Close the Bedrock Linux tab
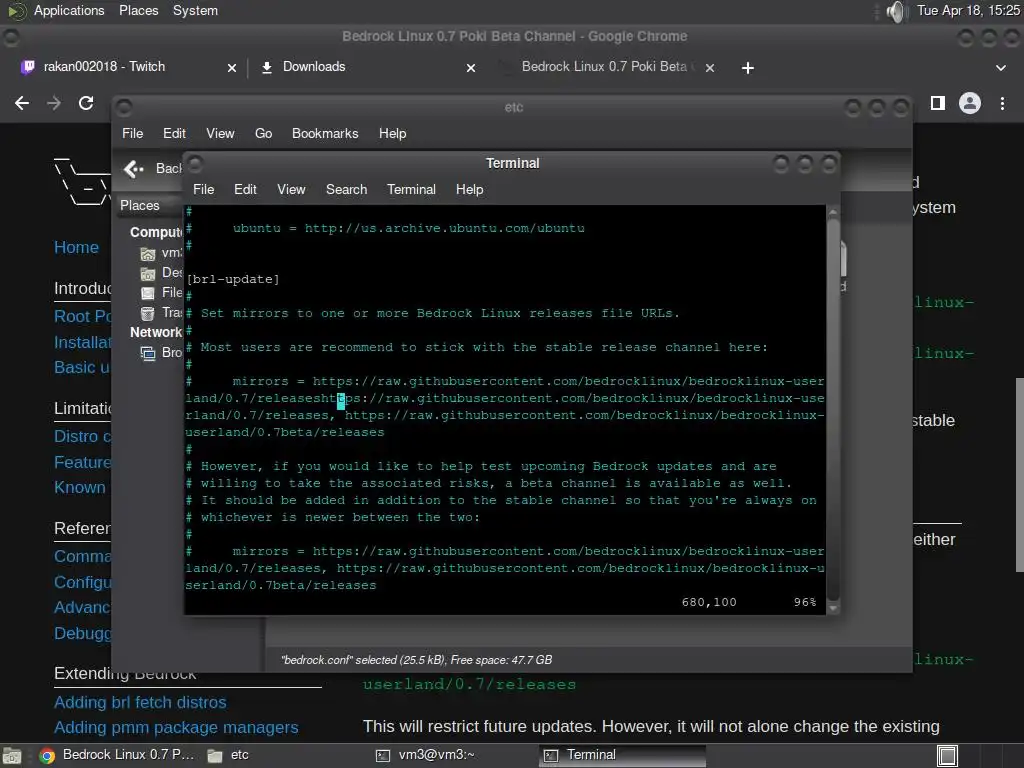 pyautogui.click(x=710, y=68)
